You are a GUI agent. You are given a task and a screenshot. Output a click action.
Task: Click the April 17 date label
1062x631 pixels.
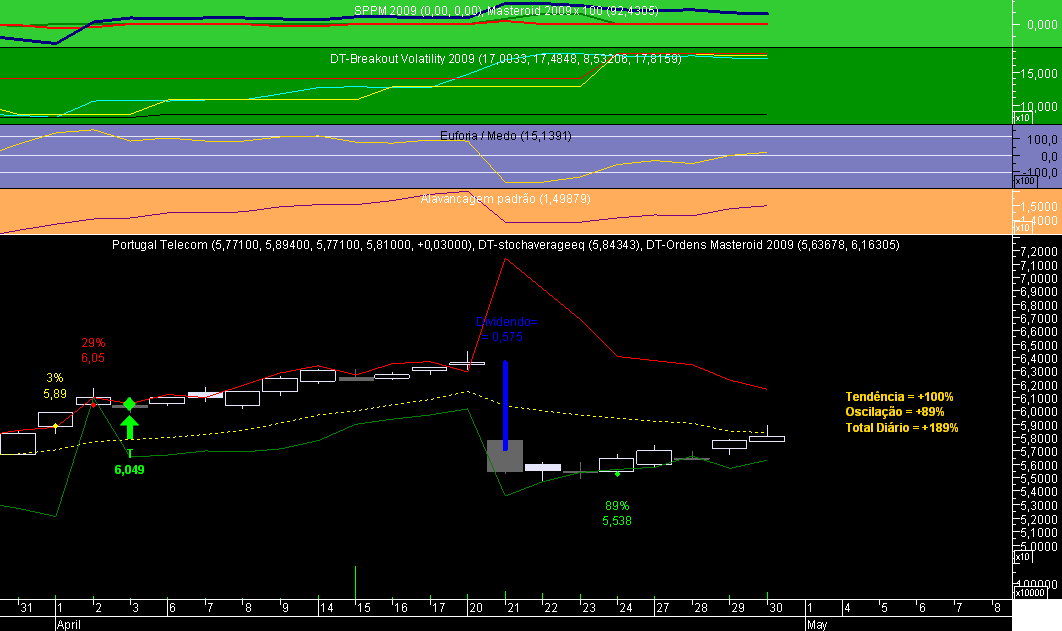(x=438, y=608)
